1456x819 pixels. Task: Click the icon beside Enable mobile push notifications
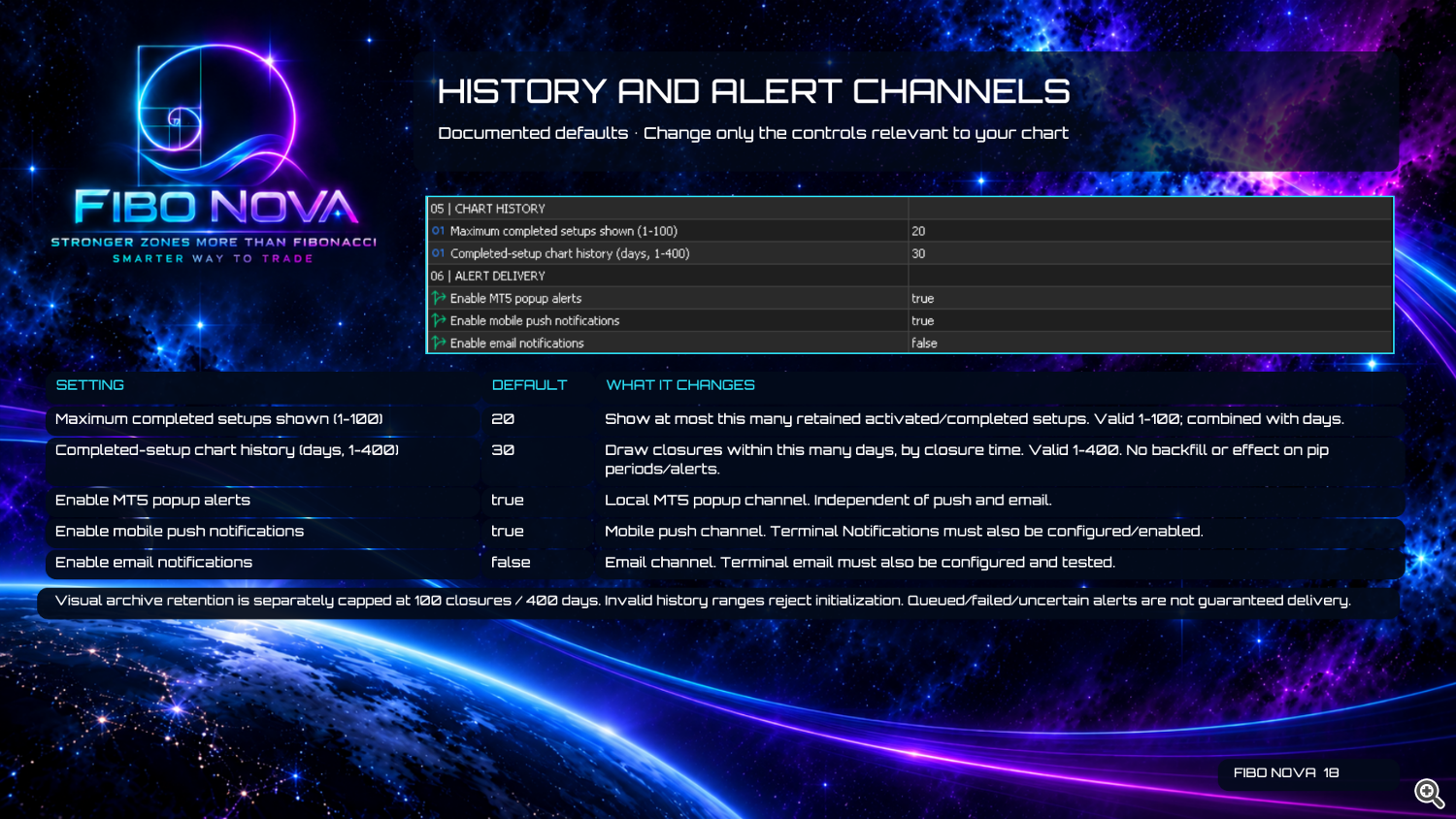coord(439,320)
